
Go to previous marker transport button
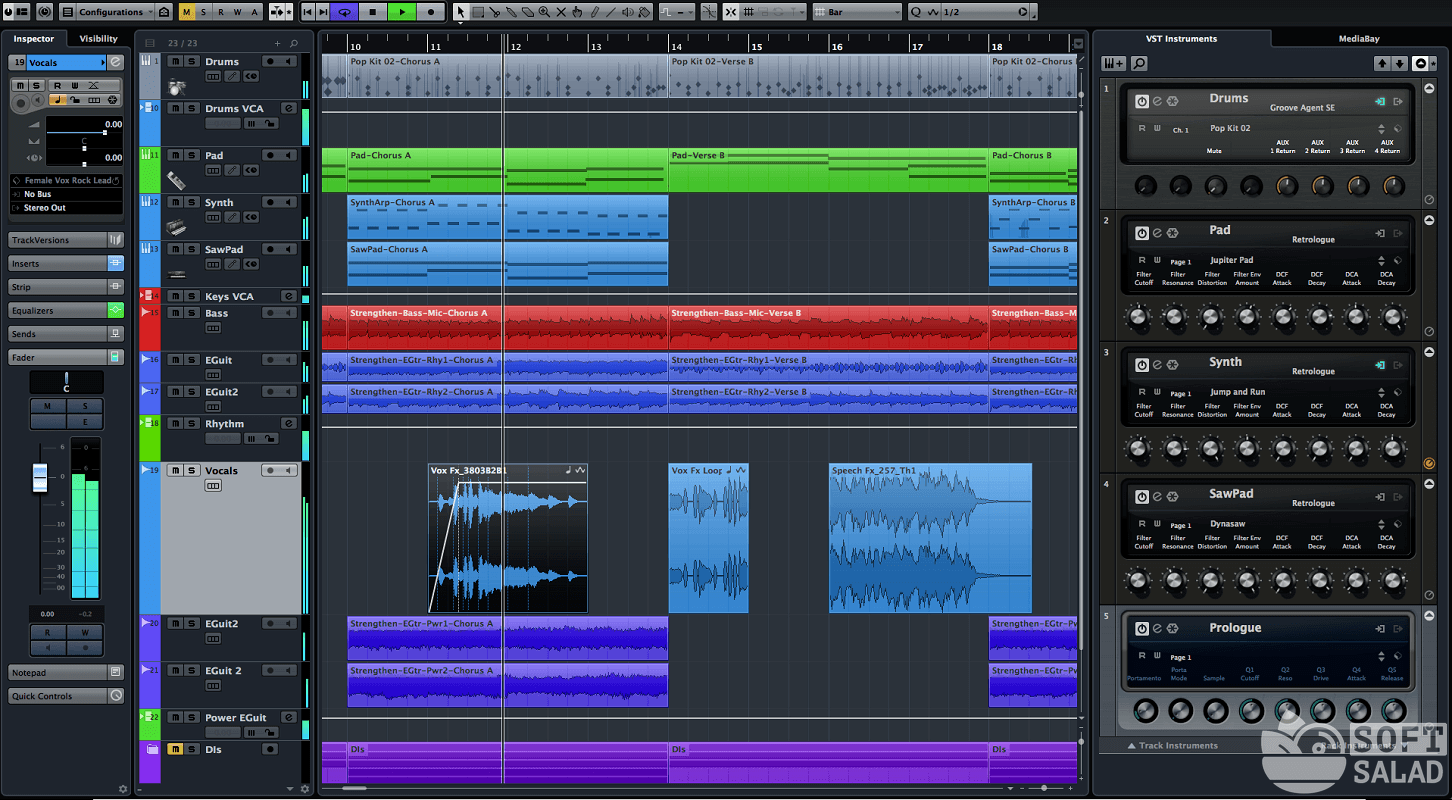coord(309,12)
